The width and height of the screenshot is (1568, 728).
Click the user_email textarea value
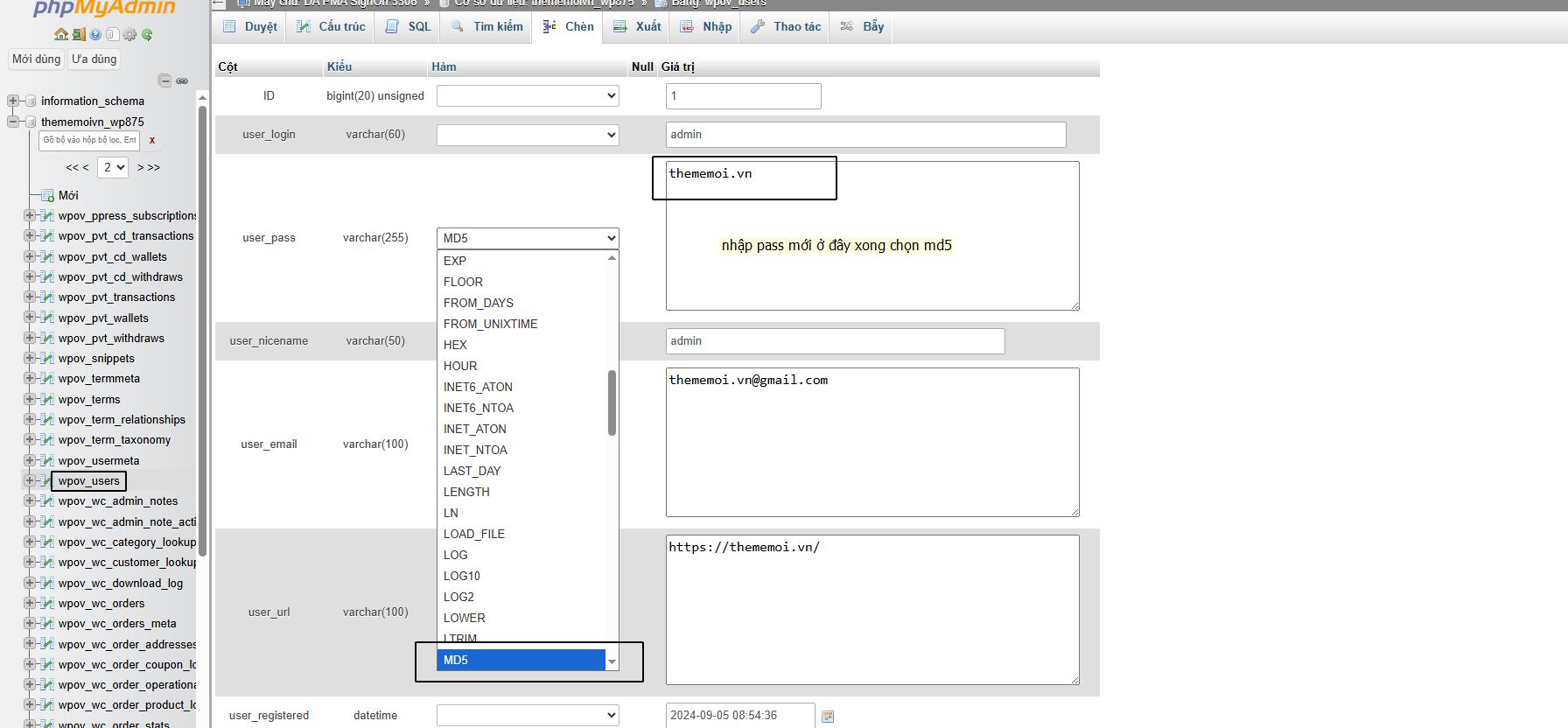point(872,442)
